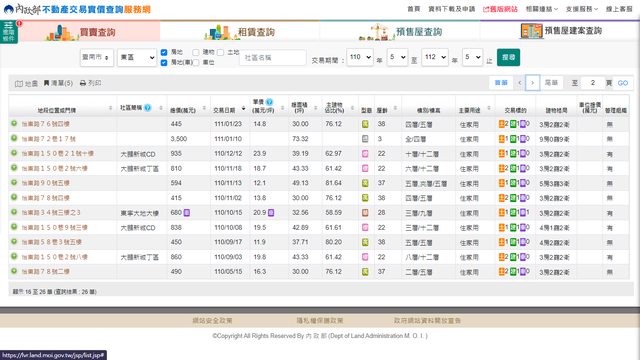Screen dimensions: 640x360
Task: Uncheck the 房地 checkbox
Action: (x=164, y=52)
